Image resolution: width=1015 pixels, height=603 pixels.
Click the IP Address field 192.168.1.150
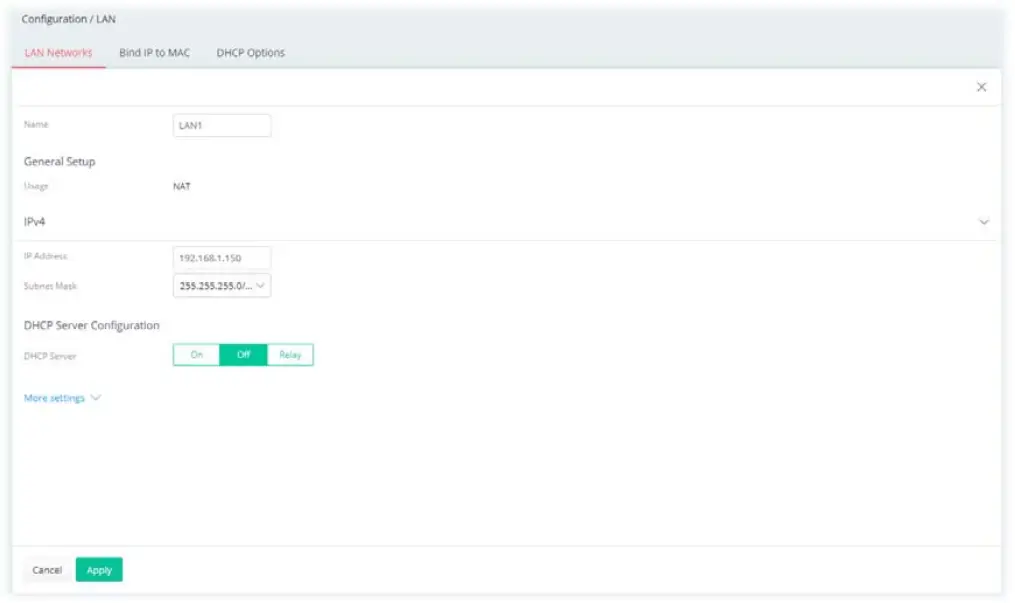[222, 258]
